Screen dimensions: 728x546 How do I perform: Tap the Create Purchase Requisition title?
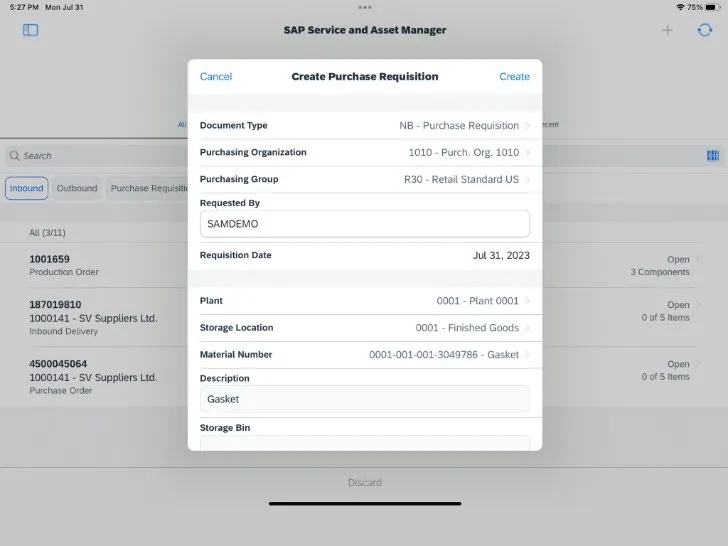[x=365, y=77]
